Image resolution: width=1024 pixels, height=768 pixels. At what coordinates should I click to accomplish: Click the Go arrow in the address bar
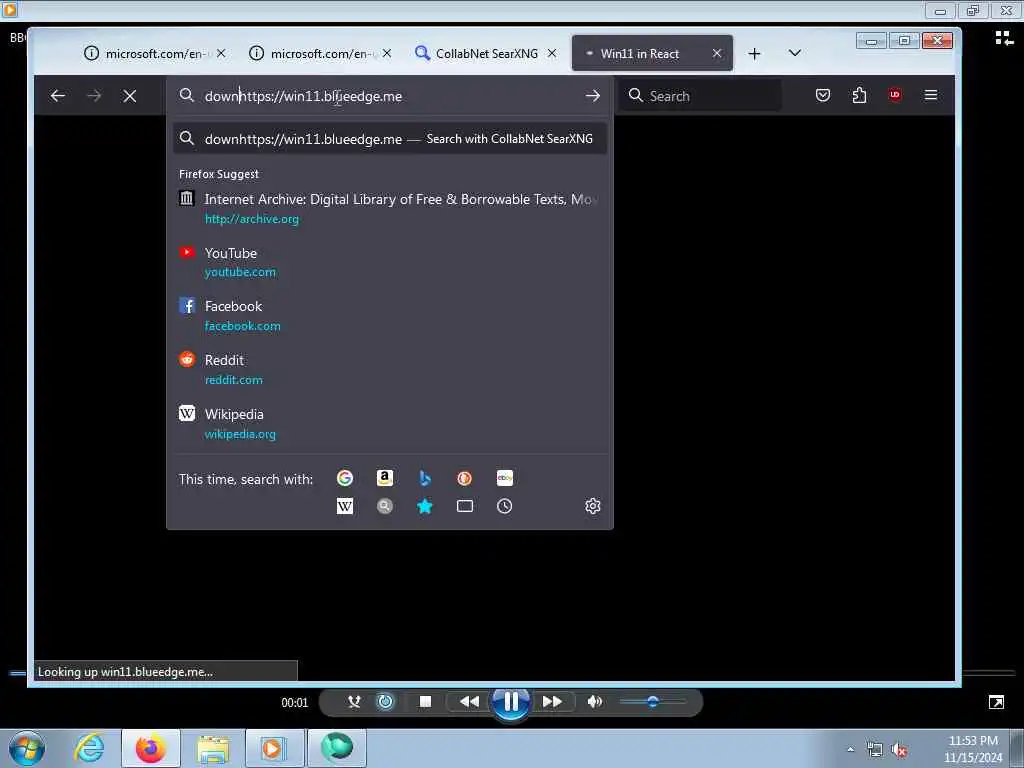click(x=592, y=96)
